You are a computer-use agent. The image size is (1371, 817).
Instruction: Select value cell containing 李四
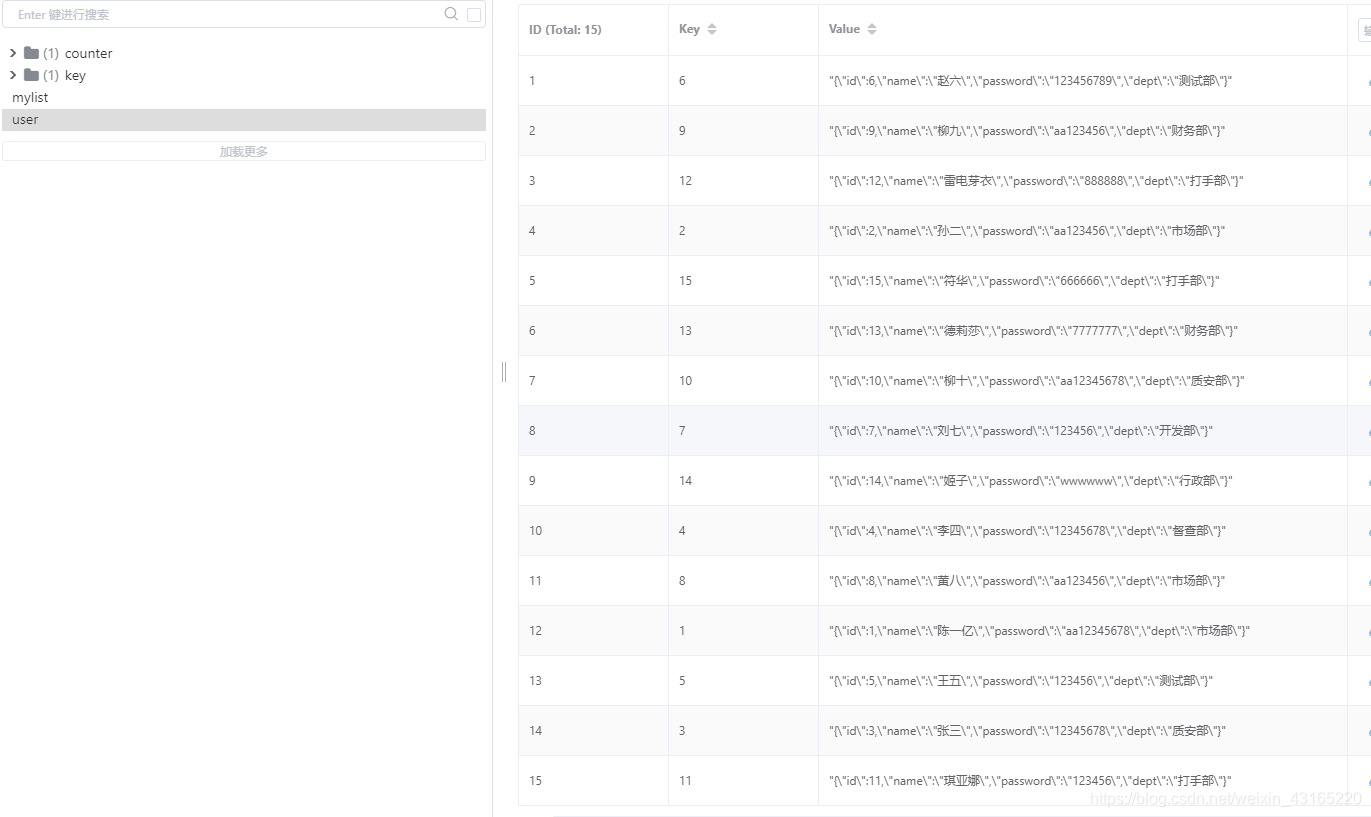point(1083,531)
